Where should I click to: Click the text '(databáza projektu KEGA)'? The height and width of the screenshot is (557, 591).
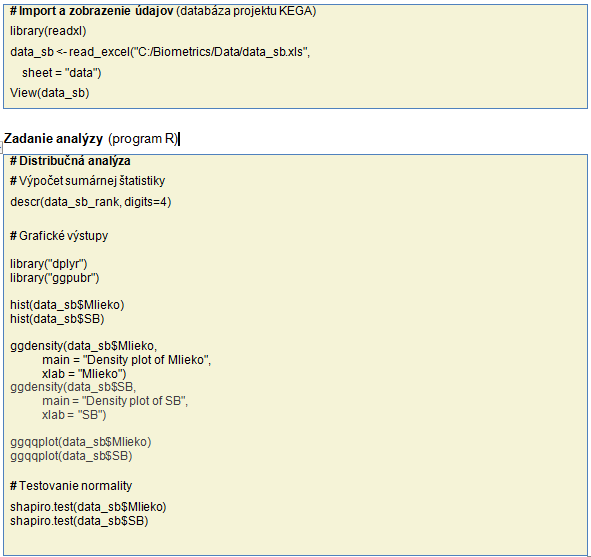pos(246,11)
